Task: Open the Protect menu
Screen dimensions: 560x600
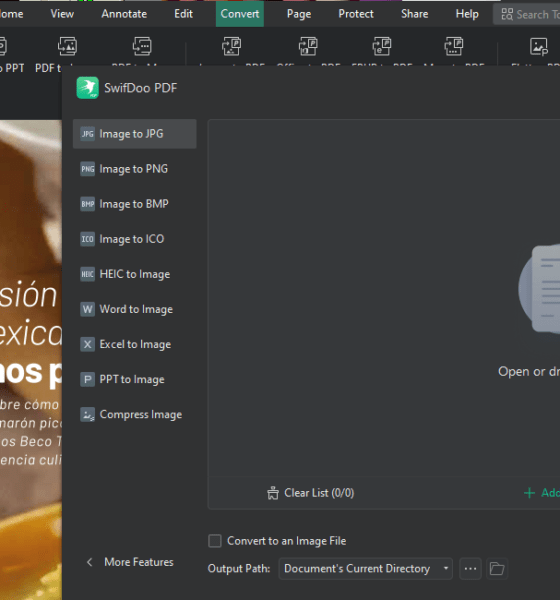Action: click(356, 14)
